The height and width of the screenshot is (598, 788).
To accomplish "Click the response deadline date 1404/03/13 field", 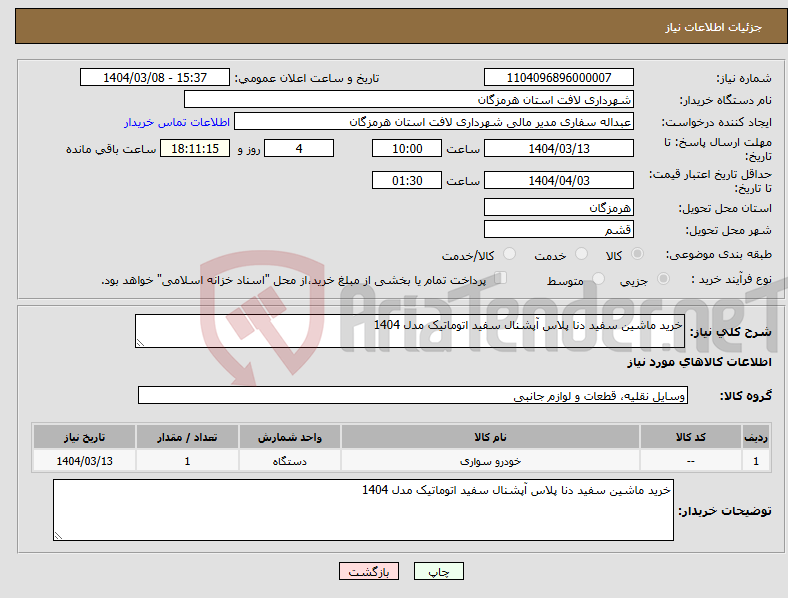I will coord(558,148).
